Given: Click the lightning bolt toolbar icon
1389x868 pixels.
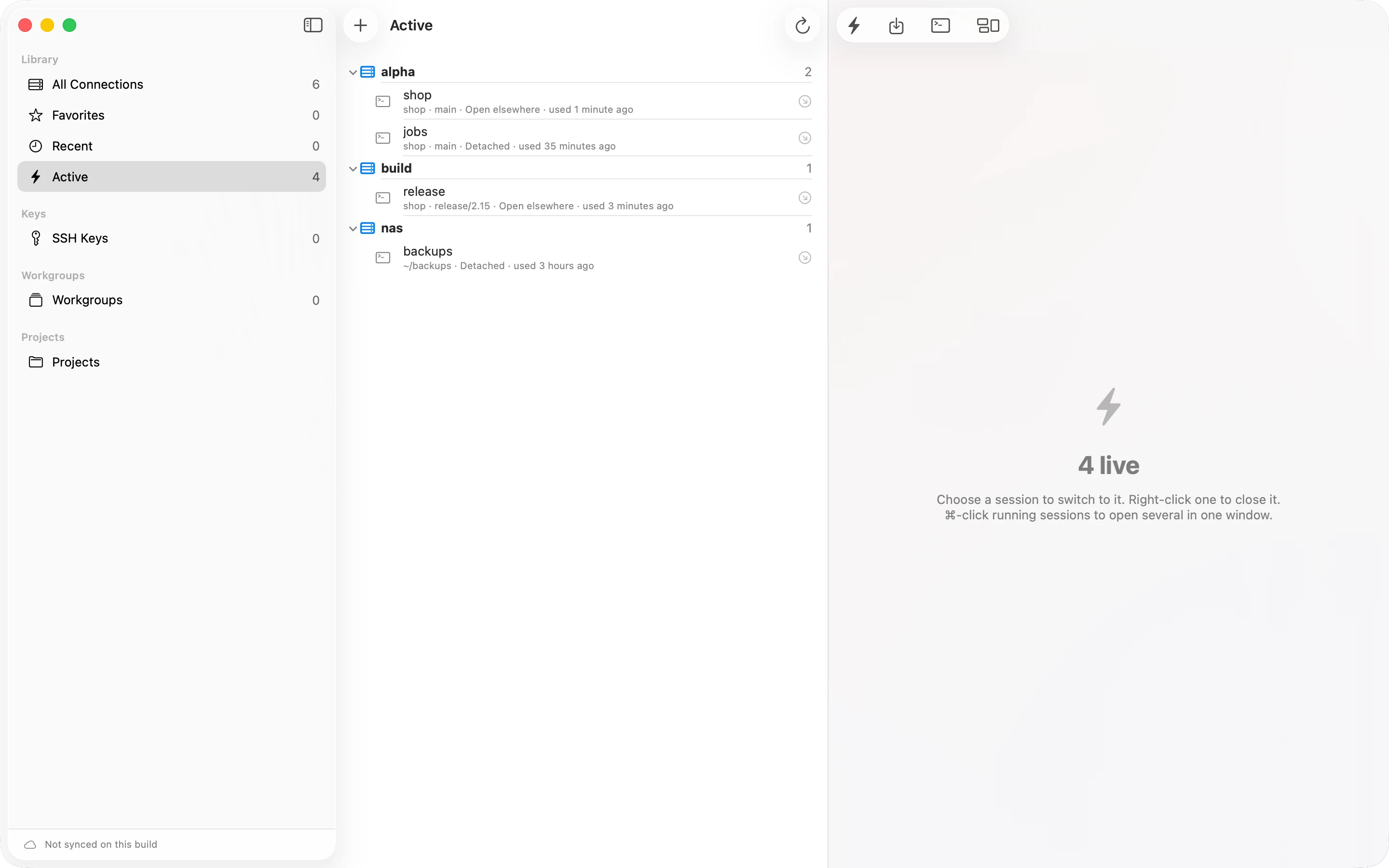Looking at the screenshot, I should point(854,25).
